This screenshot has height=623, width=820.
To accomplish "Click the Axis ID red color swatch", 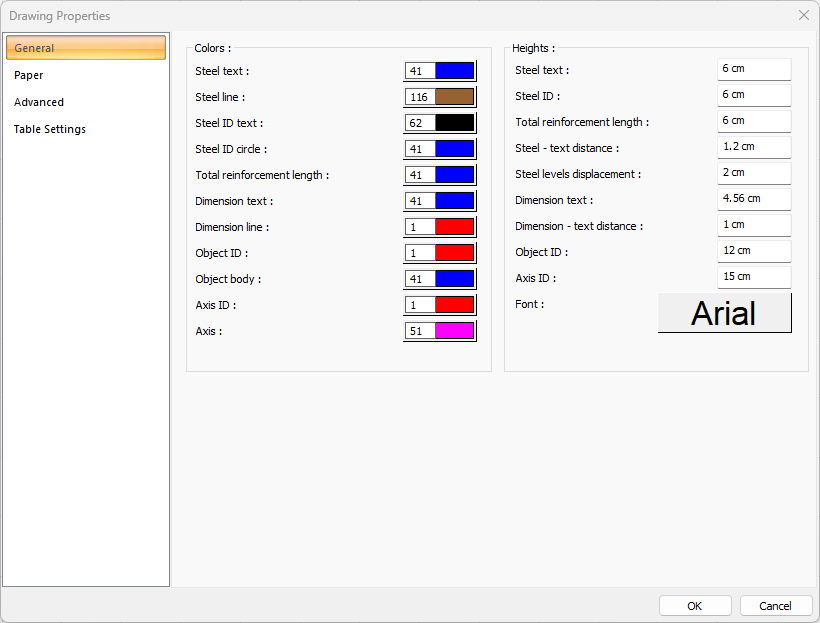I will [454, 305].
